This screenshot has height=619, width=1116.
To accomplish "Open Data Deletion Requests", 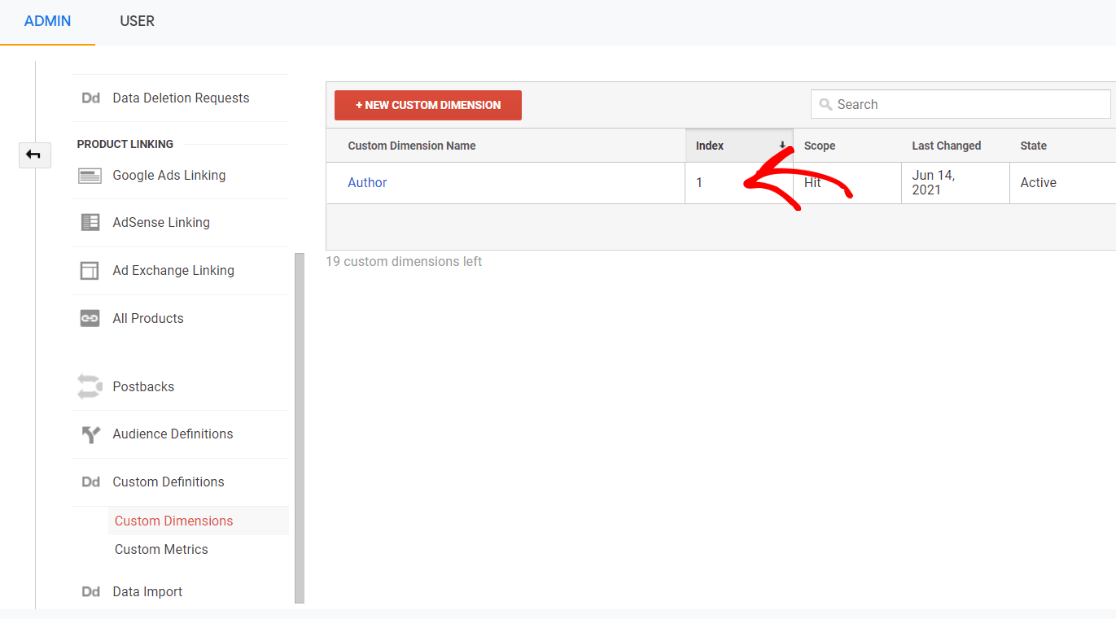I will click(181, 98).
